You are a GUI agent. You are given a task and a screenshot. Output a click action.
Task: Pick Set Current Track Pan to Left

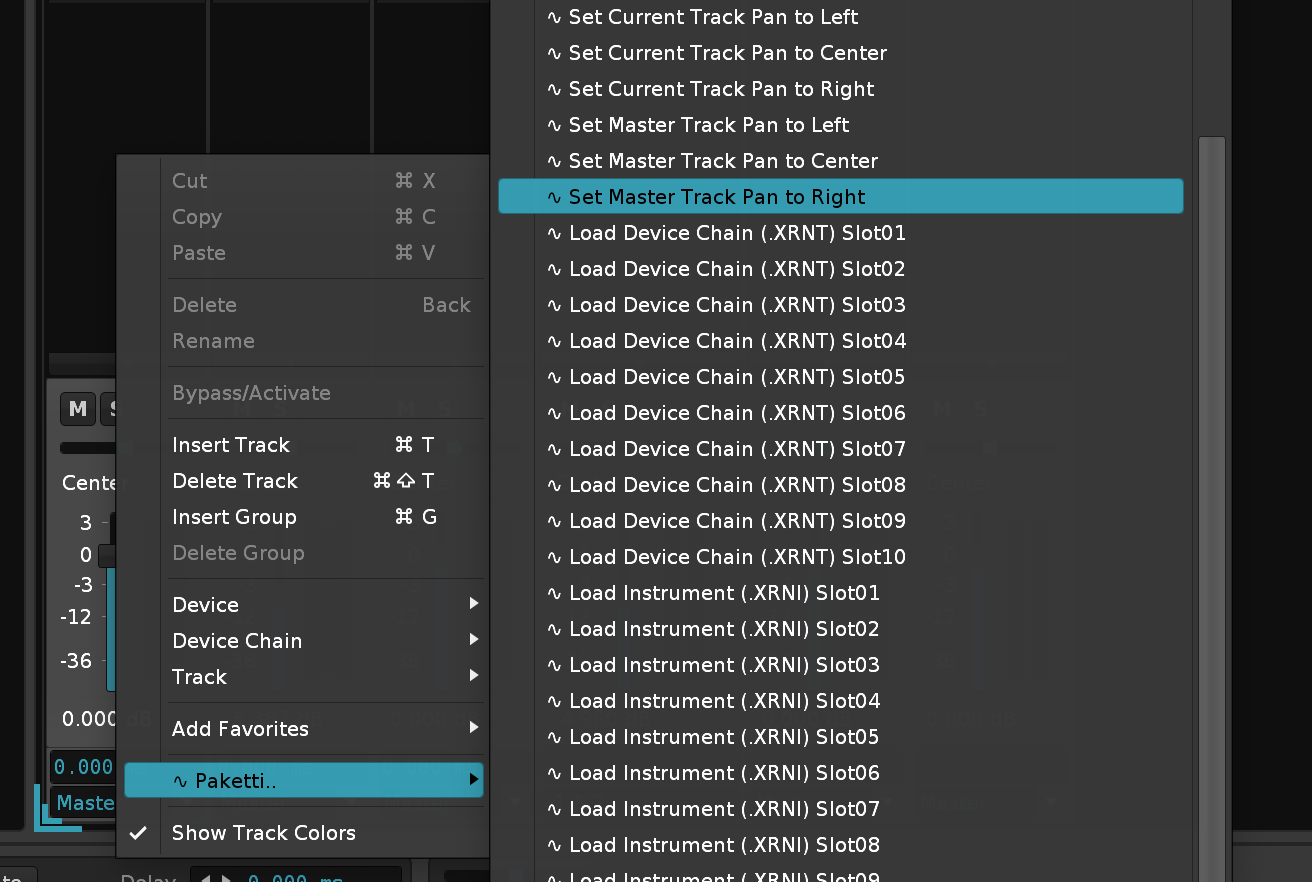pos(712,17)
